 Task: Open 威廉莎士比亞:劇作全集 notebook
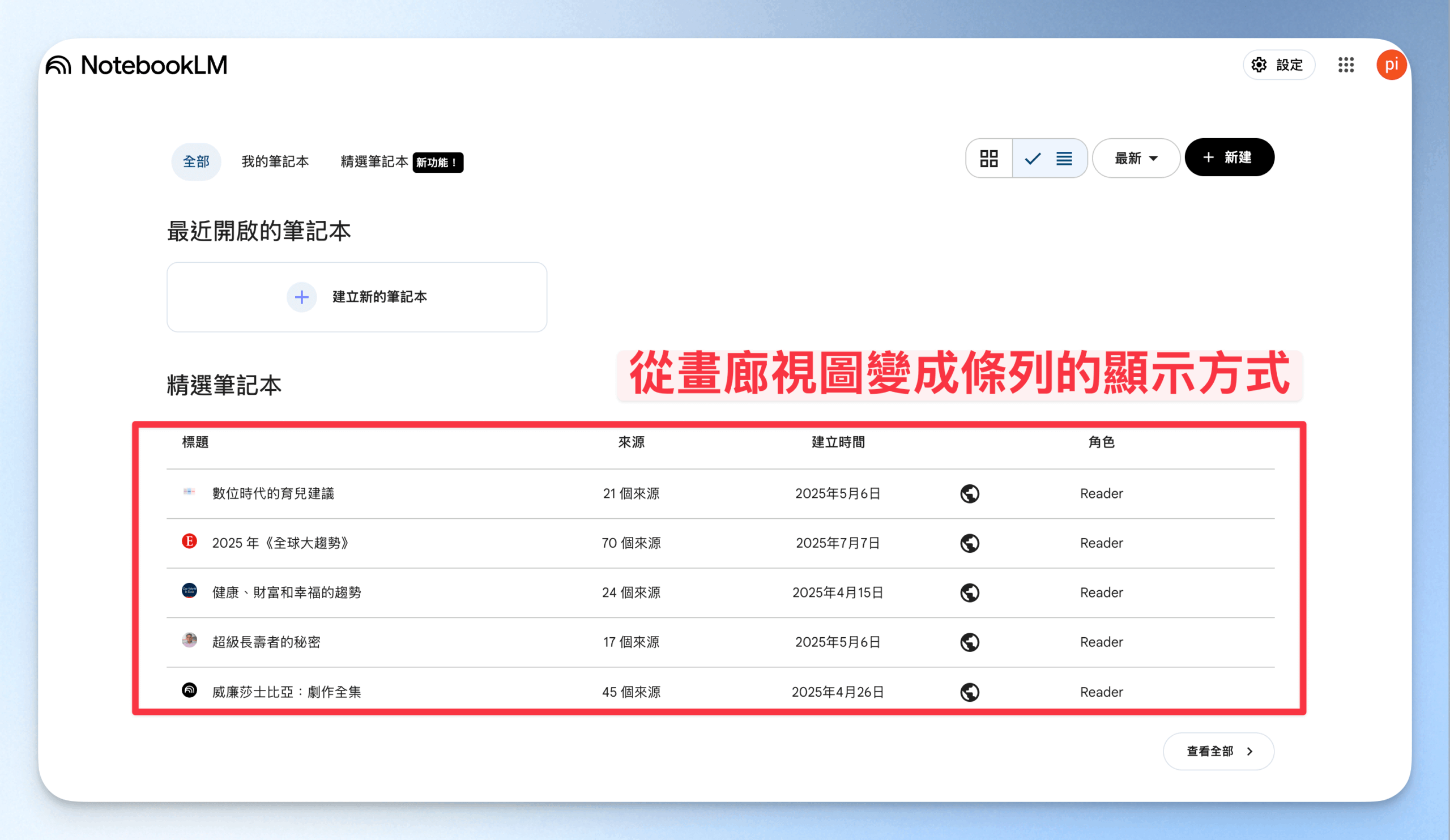pyautogui.click(x=720, y=691)
